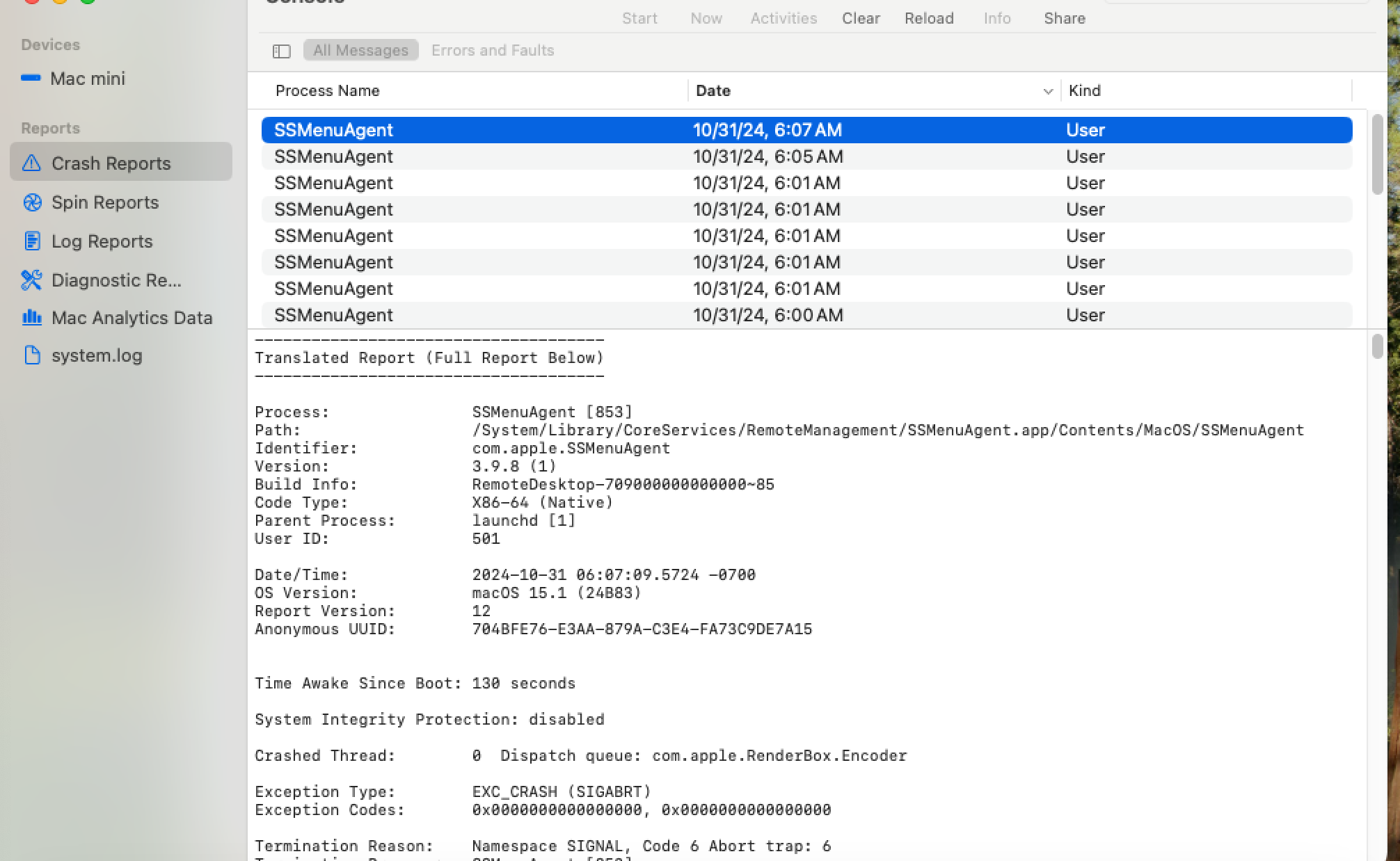The height and width of the screenshot is (861, 1400).
Task: Click the Parent Process launchd [1] value
Action: 523,520
